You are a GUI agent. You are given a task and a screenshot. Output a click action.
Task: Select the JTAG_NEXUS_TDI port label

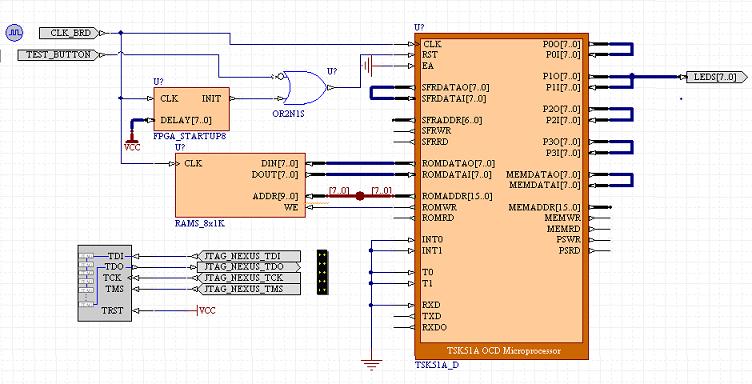(249, 256)
